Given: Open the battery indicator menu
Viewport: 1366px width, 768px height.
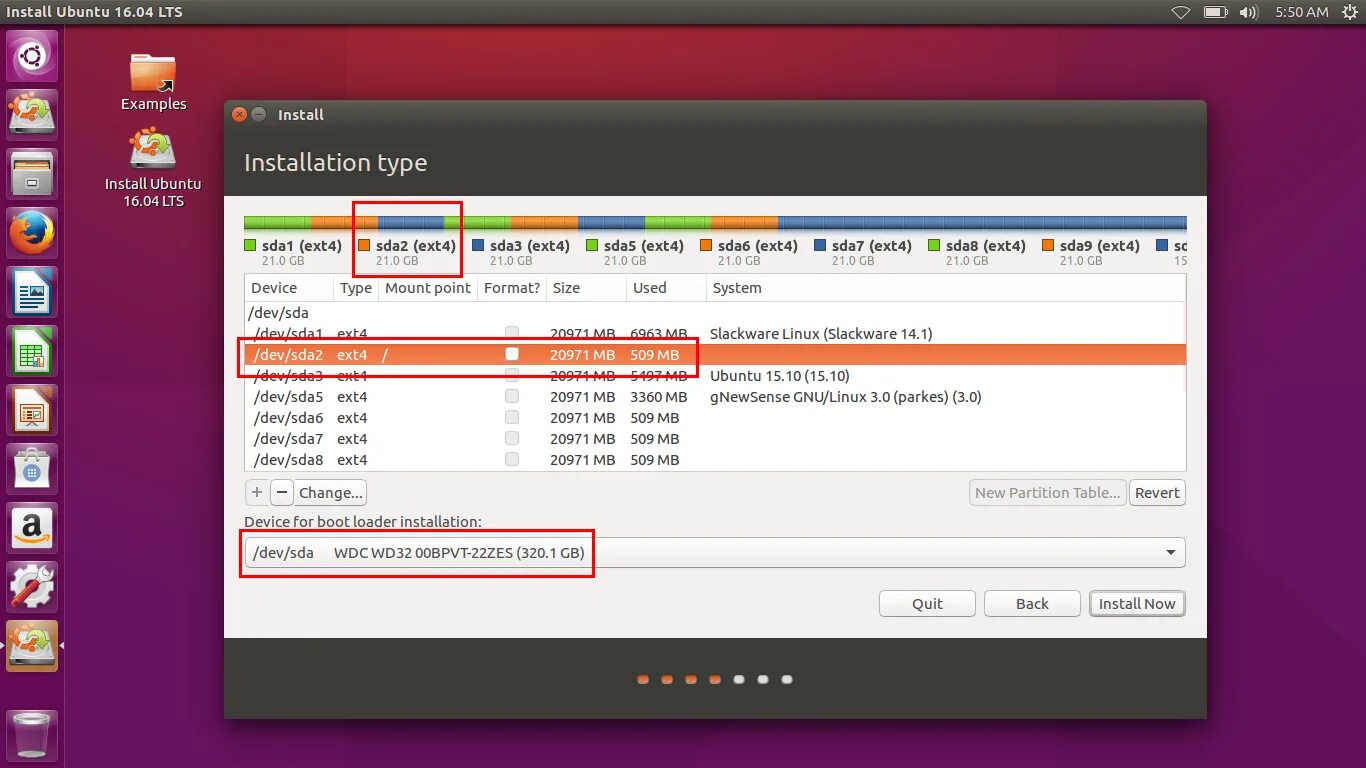Looking at the screenshot, I should (x=1215, y=12).
